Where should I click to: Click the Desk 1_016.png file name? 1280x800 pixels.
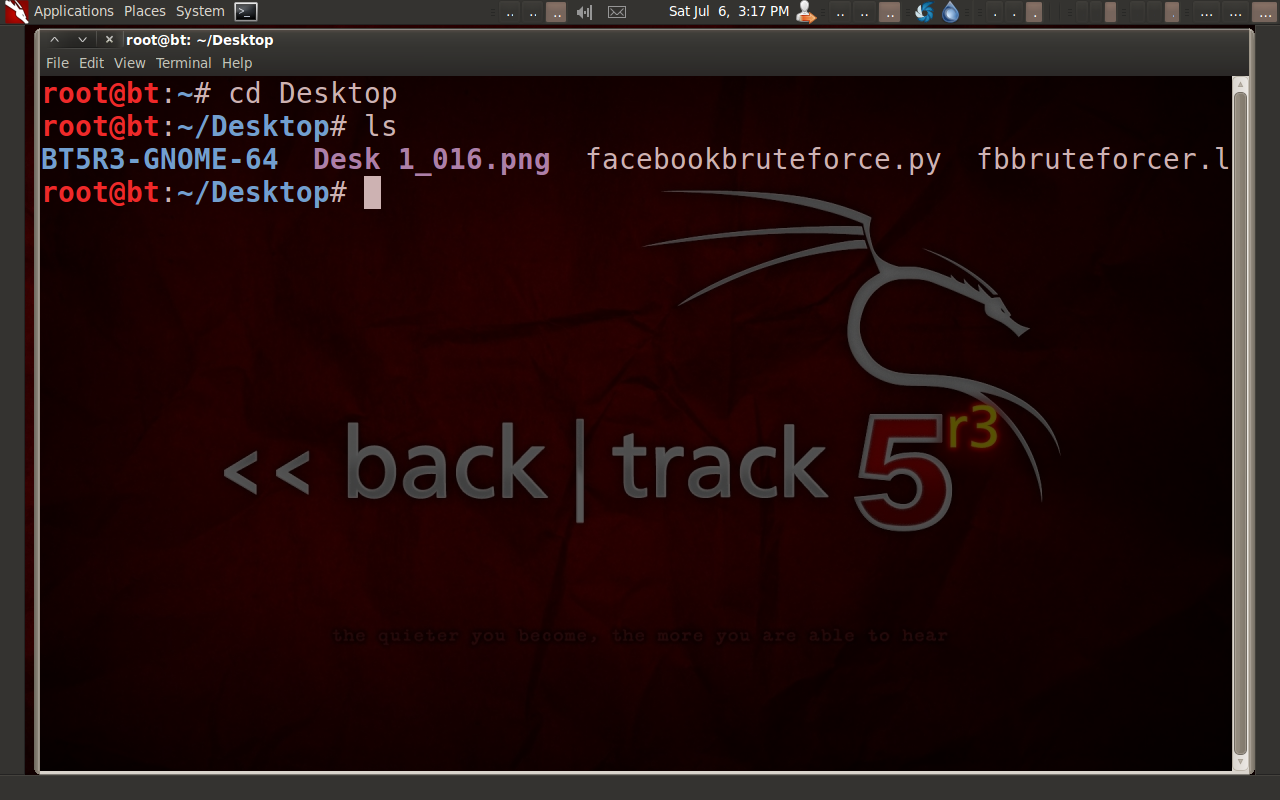click(x=432, y=159)
